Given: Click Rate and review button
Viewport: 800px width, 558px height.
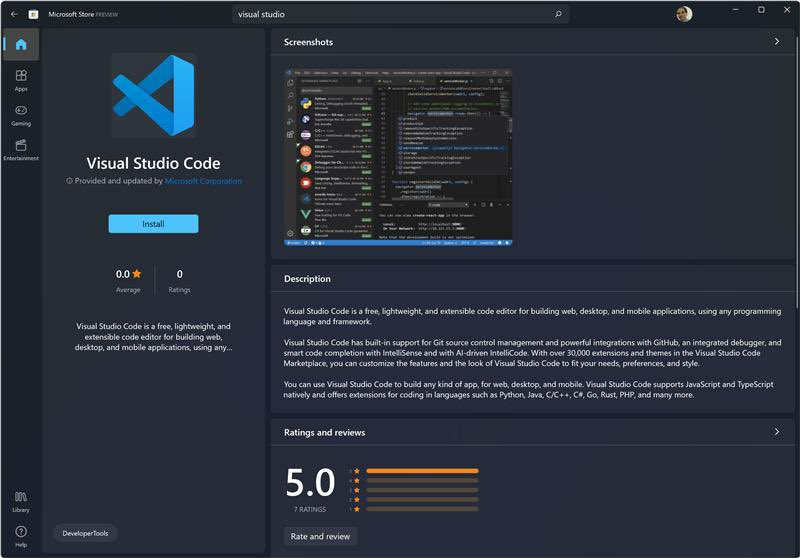Looking at the screenshot, I should pyautogui.click(x=320, y=536).
